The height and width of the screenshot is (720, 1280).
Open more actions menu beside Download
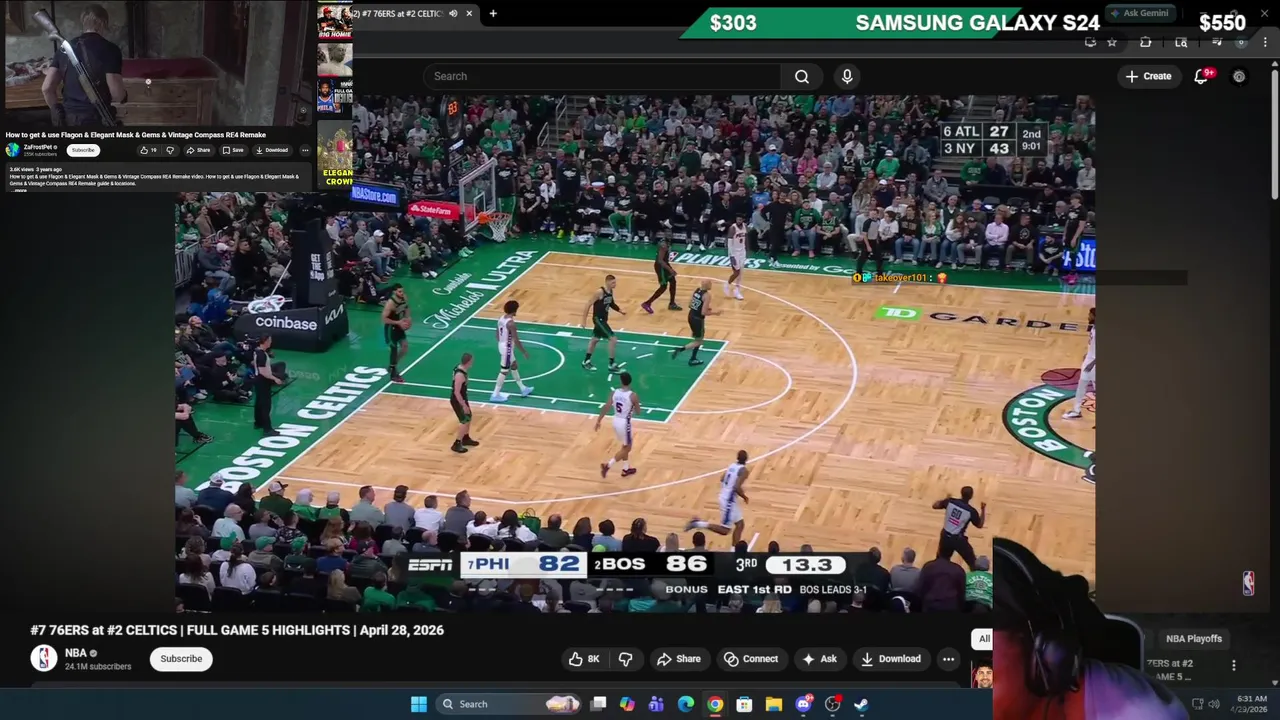click(948, 659)
